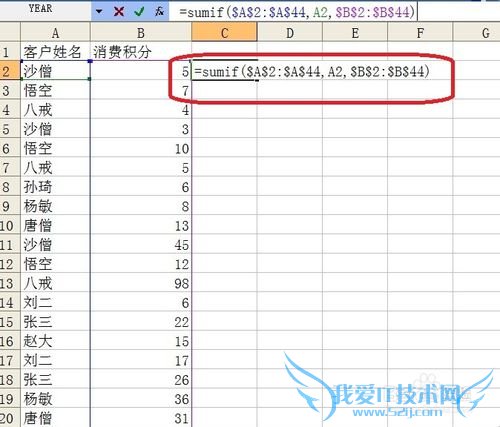Click cell A10 containing '唐僧'
500x427 pixels.
[55, 226]
